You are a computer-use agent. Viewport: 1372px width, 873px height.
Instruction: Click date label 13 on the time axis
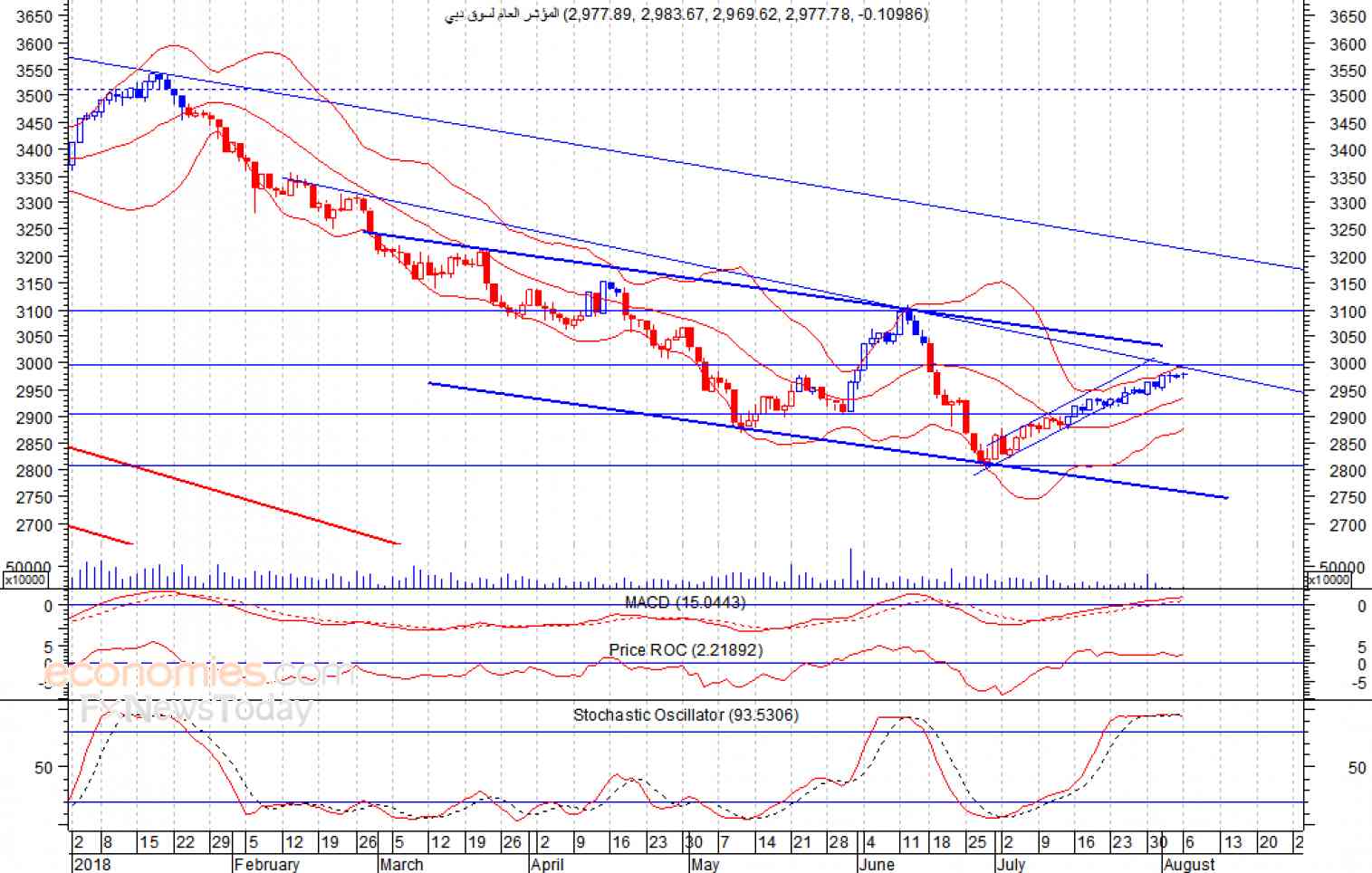[x=1233, y=842]
